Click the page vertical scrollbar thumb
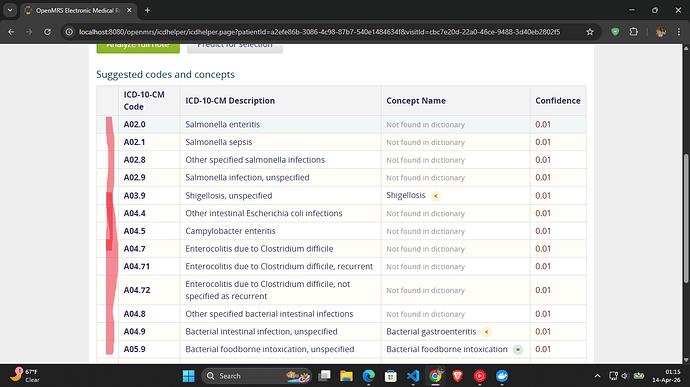Screen dimensions: 690x387 [686, 218]
